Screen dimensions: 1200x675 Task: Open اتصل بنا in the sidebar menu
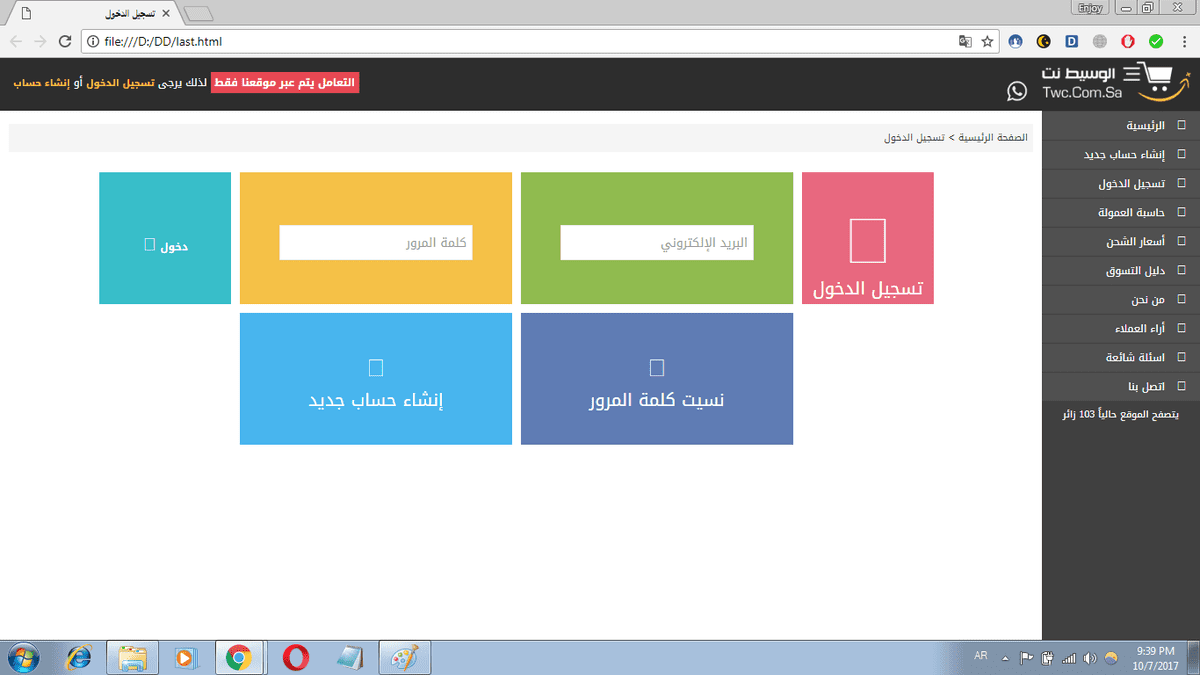point(1121,386)
